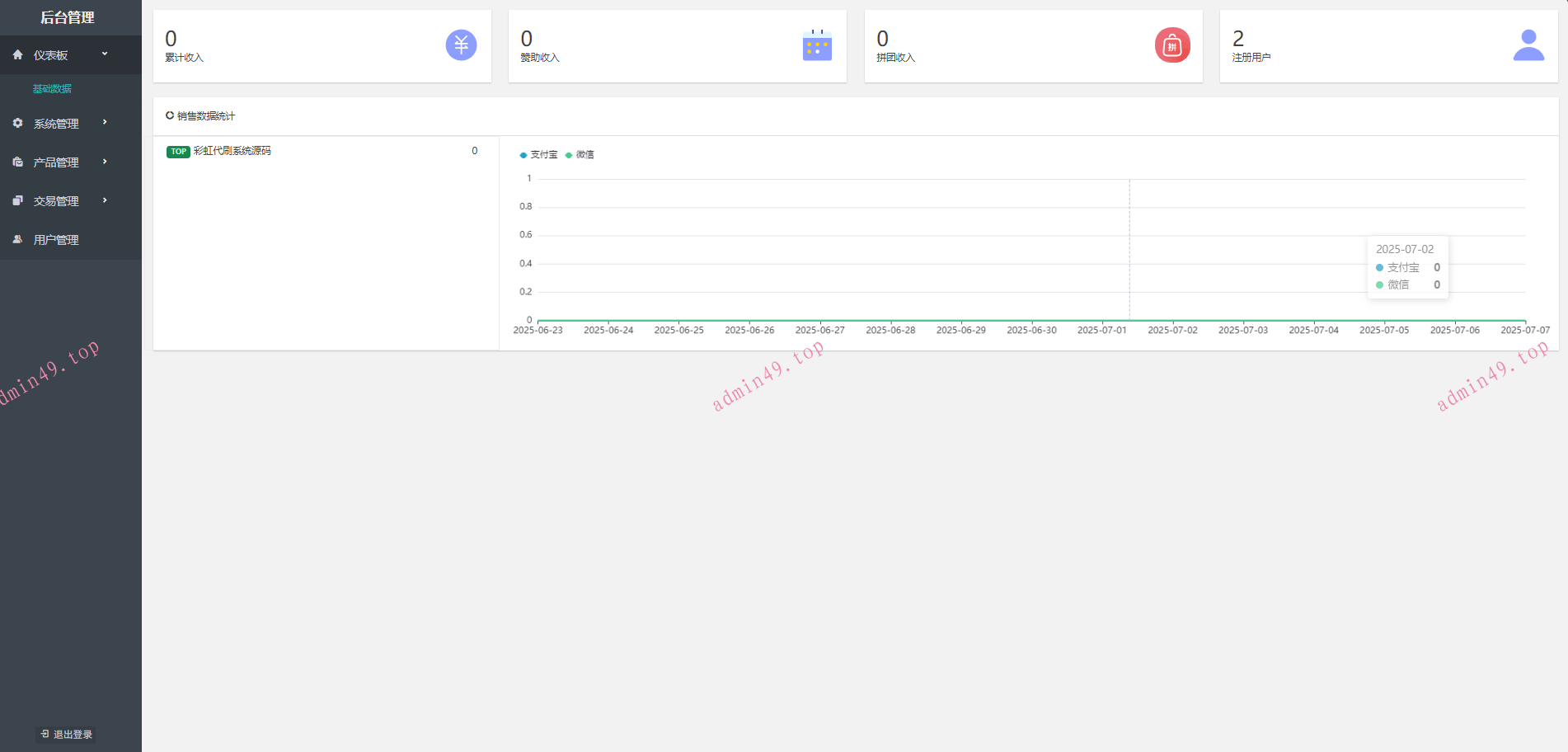This screenshot has width=1568, height=752.
Task: Click the calendar icon on 赞助收入 card
Action: (x=816, y=45)
